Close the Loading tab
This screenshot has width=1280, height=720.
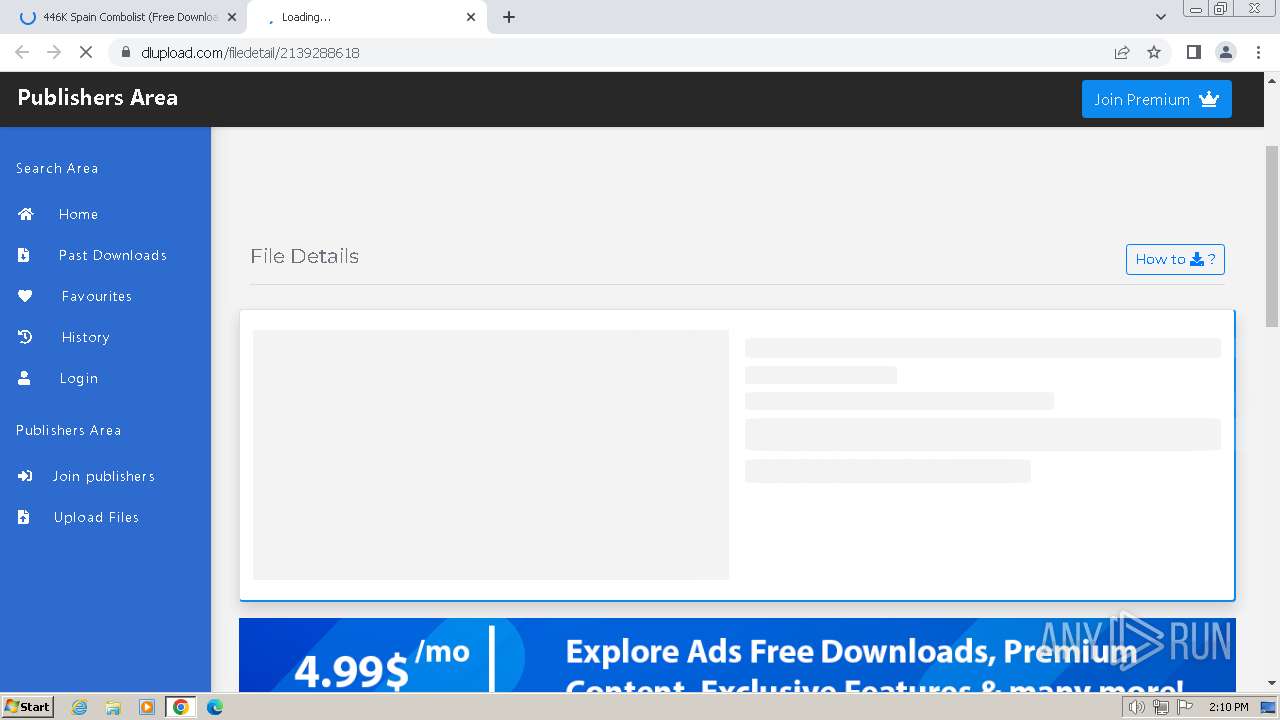pyautogui.click(x=471, y=17)
